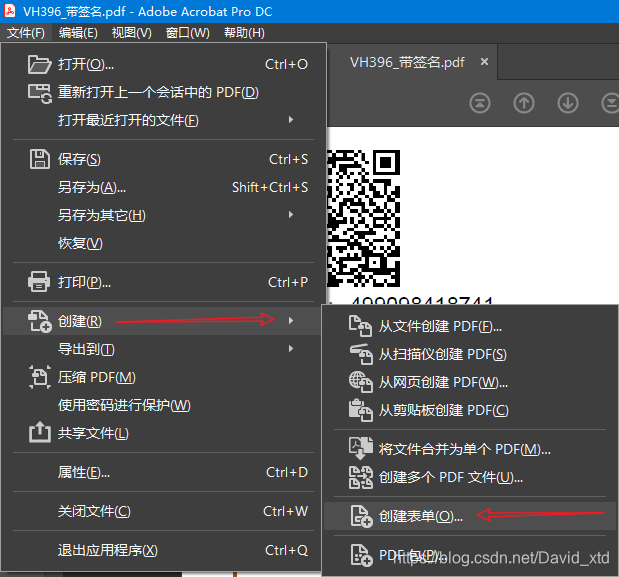This screenshot has height=577, width=619.
Task: Expand the Save As Other submenu arrow
Action: click(291, 215)
